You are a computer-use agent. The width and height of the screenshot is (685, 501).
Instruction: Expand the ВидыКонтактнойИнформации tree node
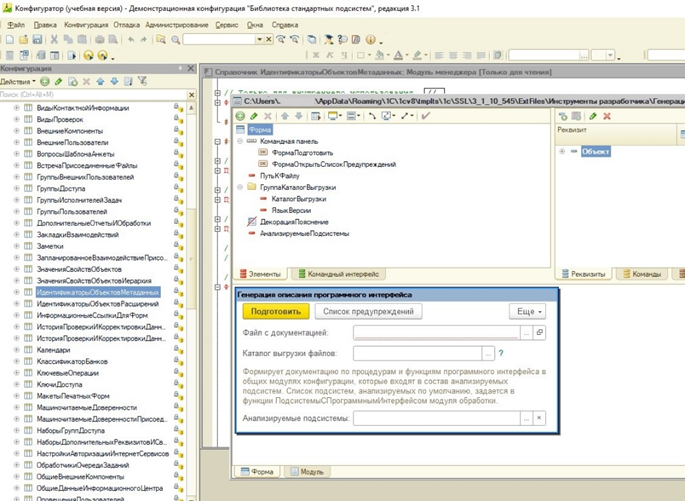point(17,107)
